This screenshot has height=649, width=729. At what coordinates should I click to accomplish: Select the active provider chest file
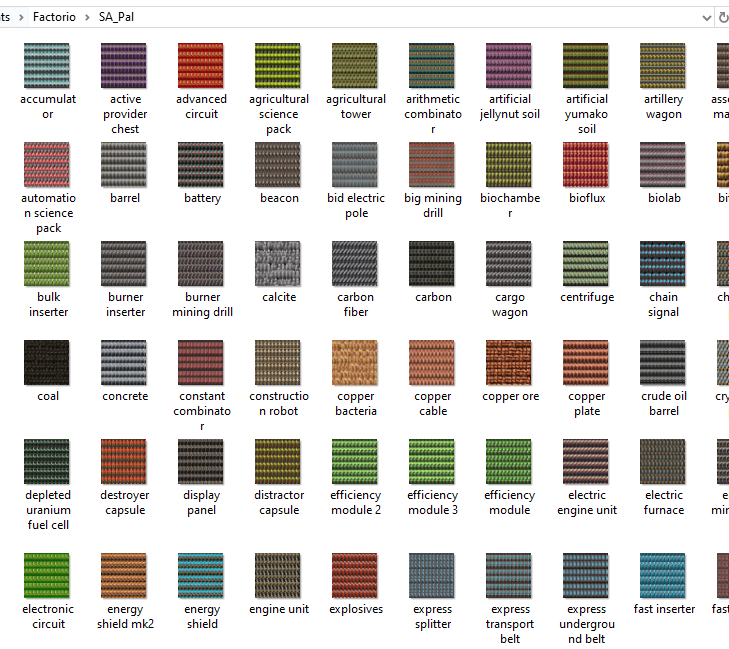coord(124,66)
